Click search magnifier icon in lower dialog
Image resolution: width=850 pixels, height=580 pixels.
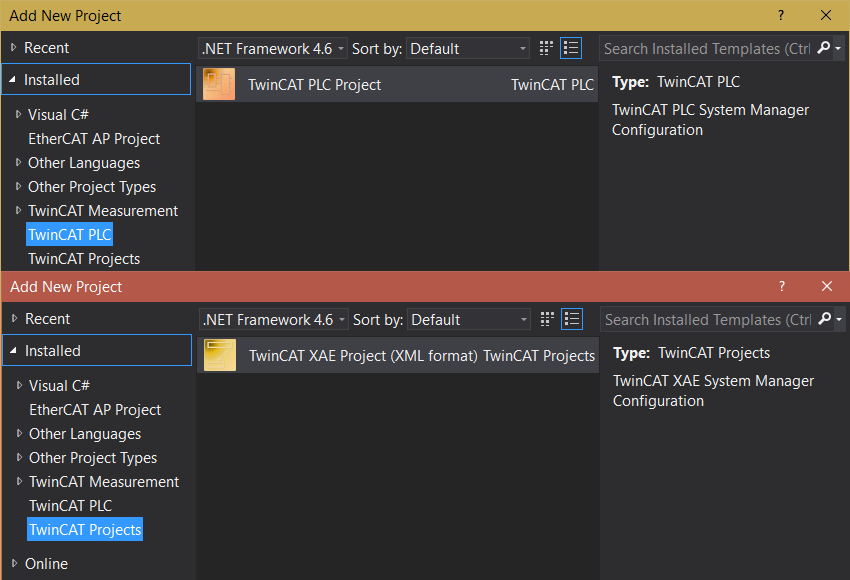(x=825, y=319)
